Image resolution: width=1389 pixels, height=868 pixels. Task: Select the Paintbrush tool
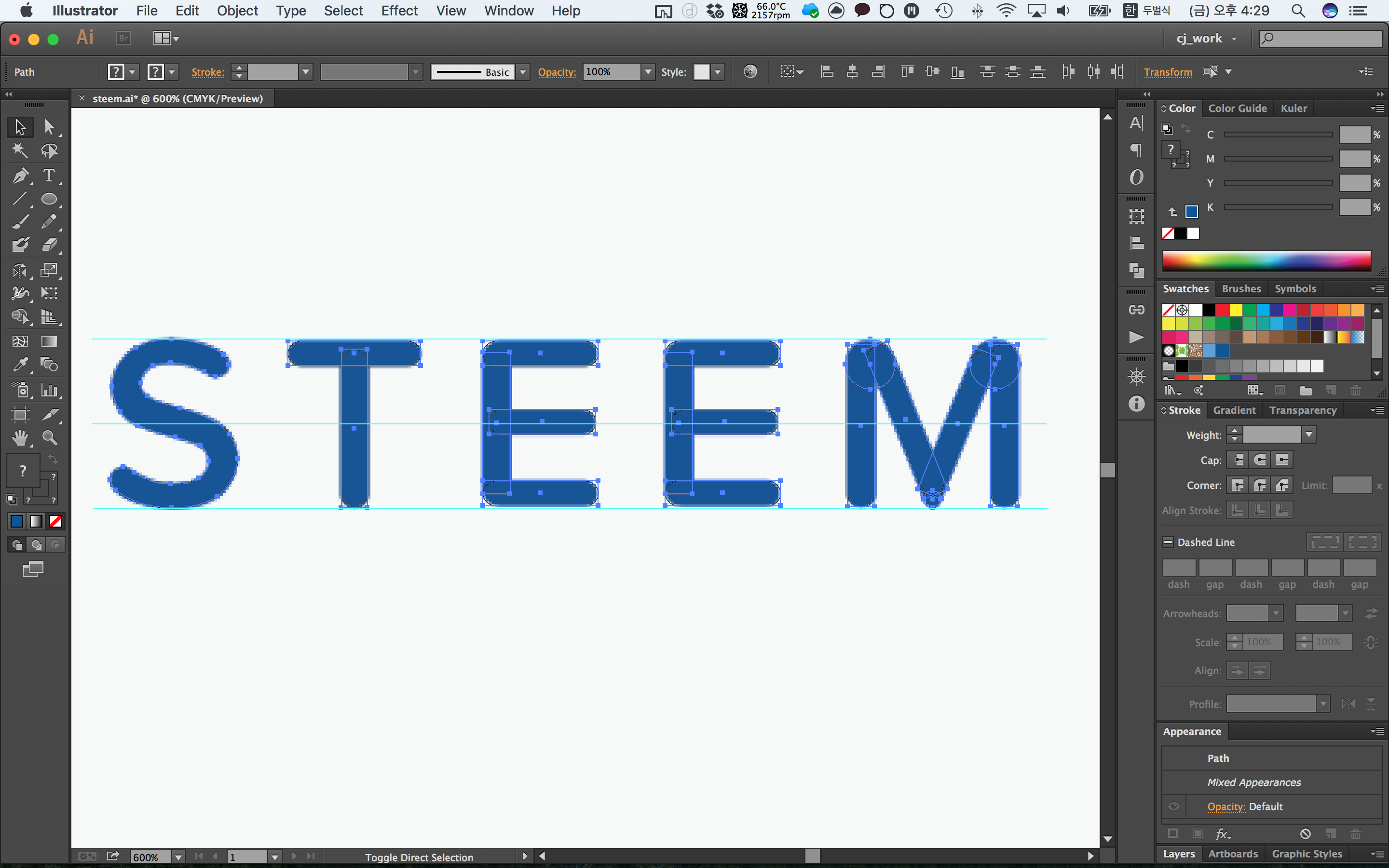(20, 222)
